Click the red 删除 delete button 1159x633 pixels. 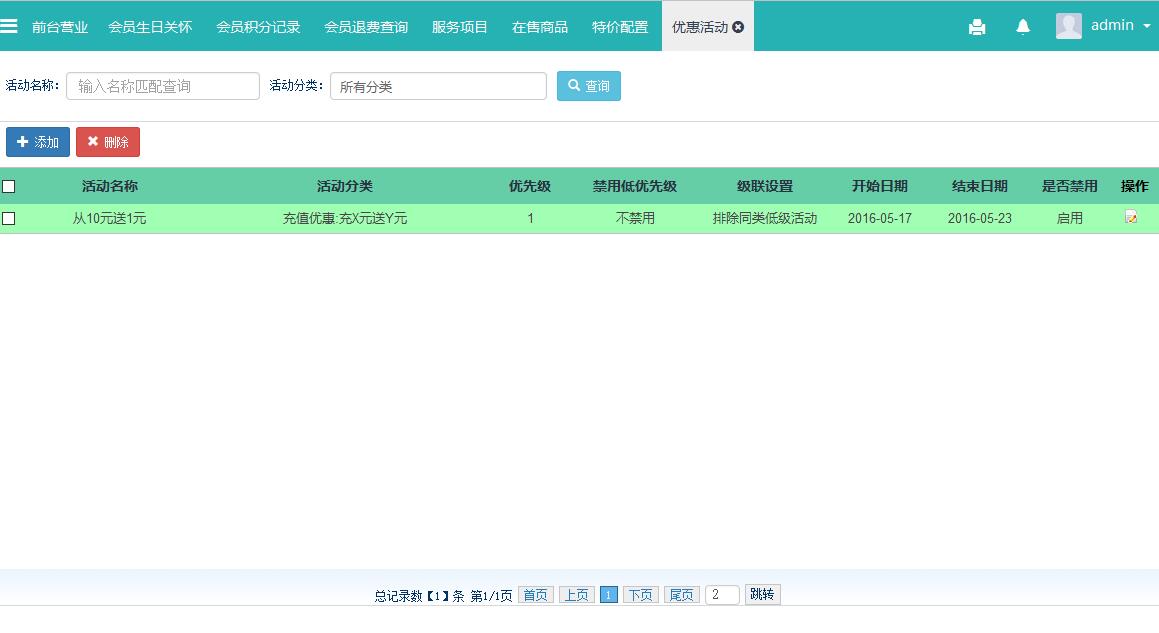pyautogui.click(x=108, y=142)
